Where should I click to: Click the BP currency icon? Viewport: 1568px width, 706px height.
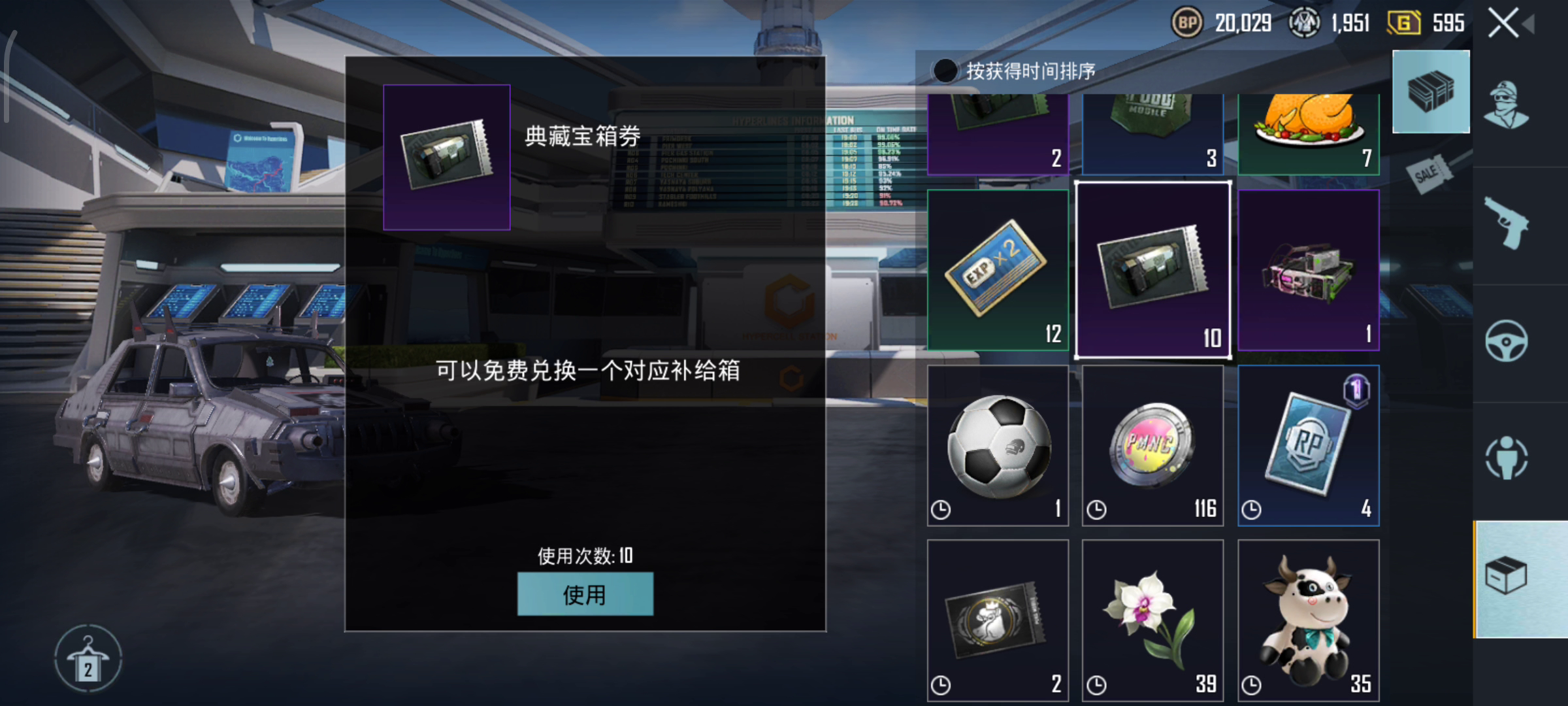1186,24
